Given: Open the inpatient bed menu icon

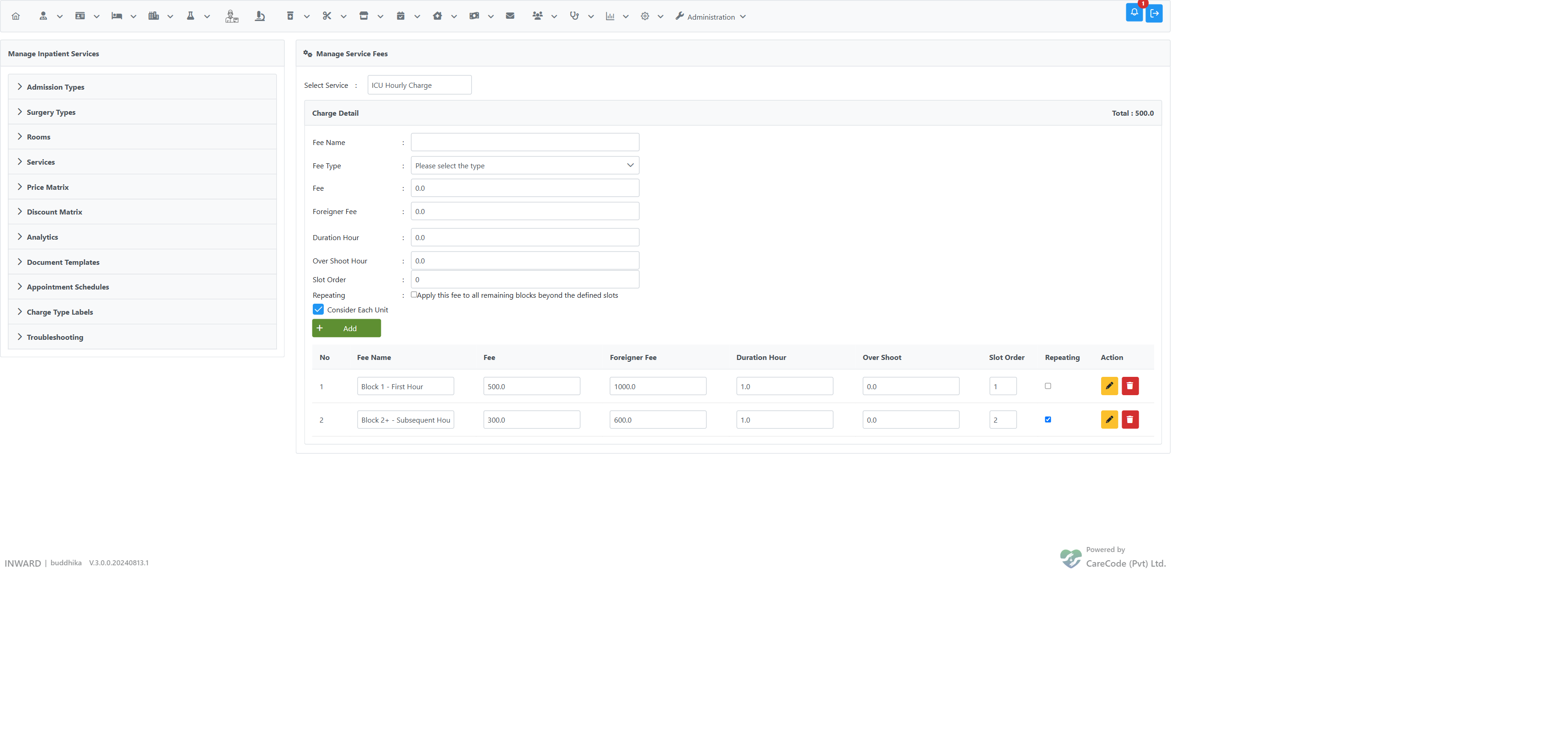Looking at the screenshot, I should tap(117, 16).
